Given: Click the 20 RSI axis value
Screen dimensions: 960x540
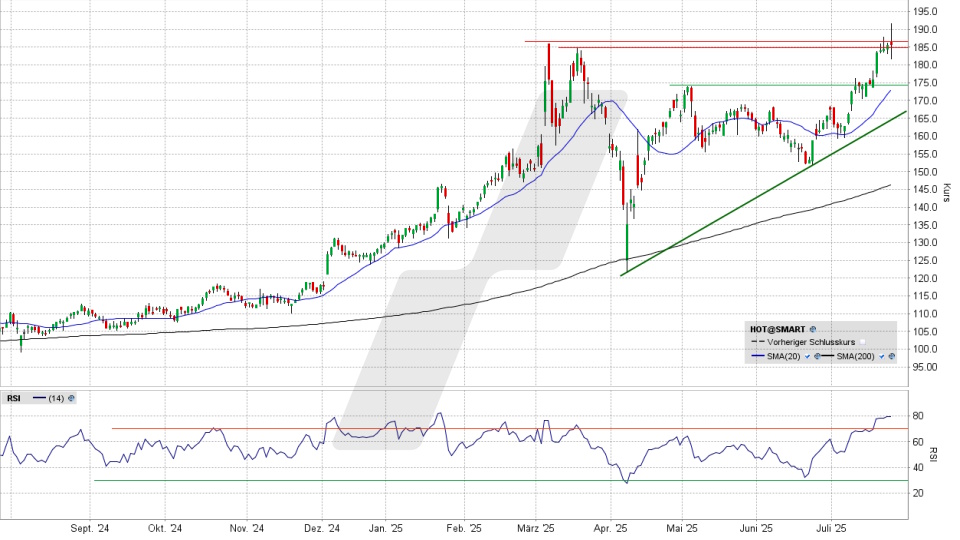Looking at the screenshot, I should (x=918, y=493).
